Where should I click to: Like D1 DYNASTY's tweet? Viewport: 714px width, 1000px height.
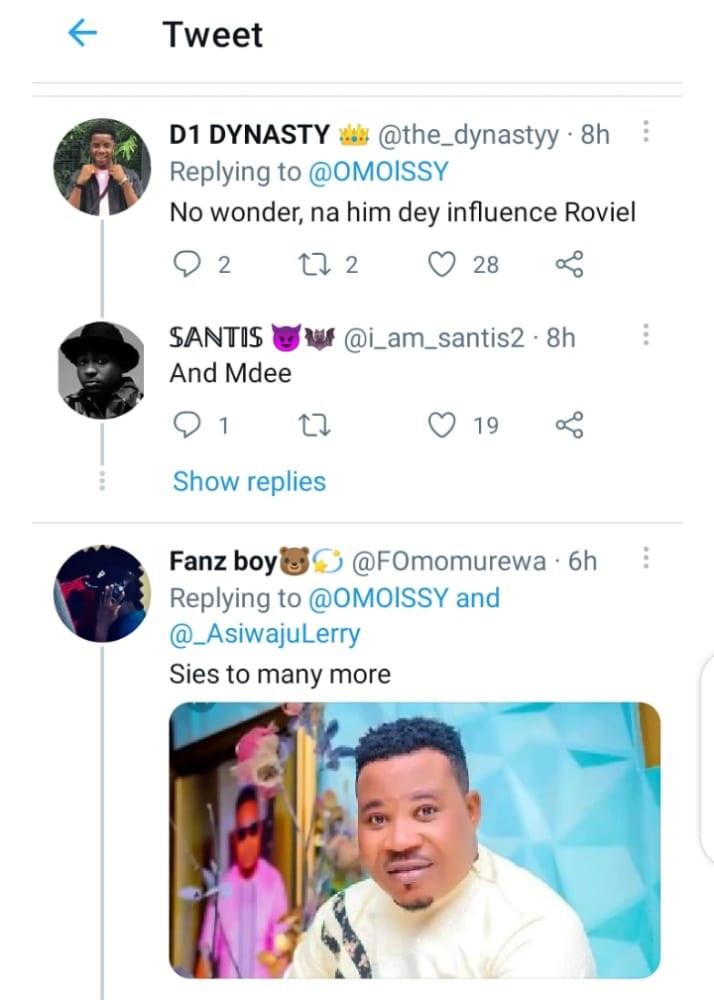click(441, 264)
